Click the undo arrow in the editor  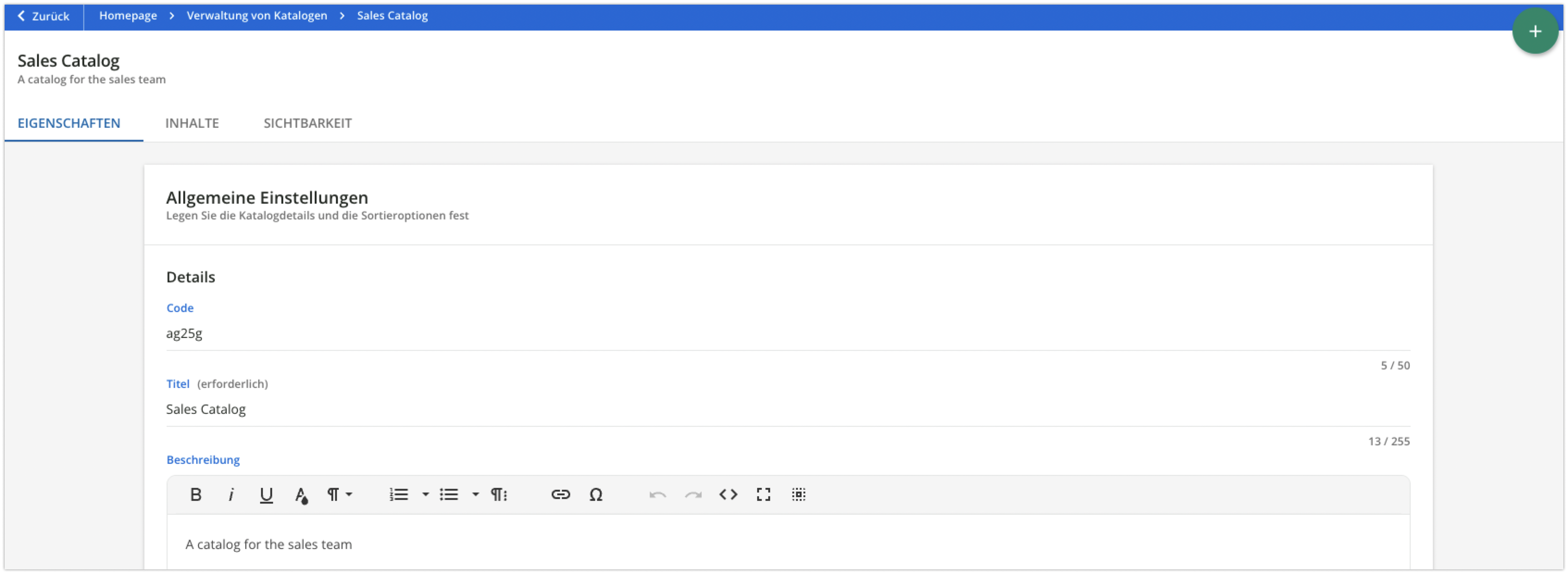pyautogui.click(x=657, y=494)
